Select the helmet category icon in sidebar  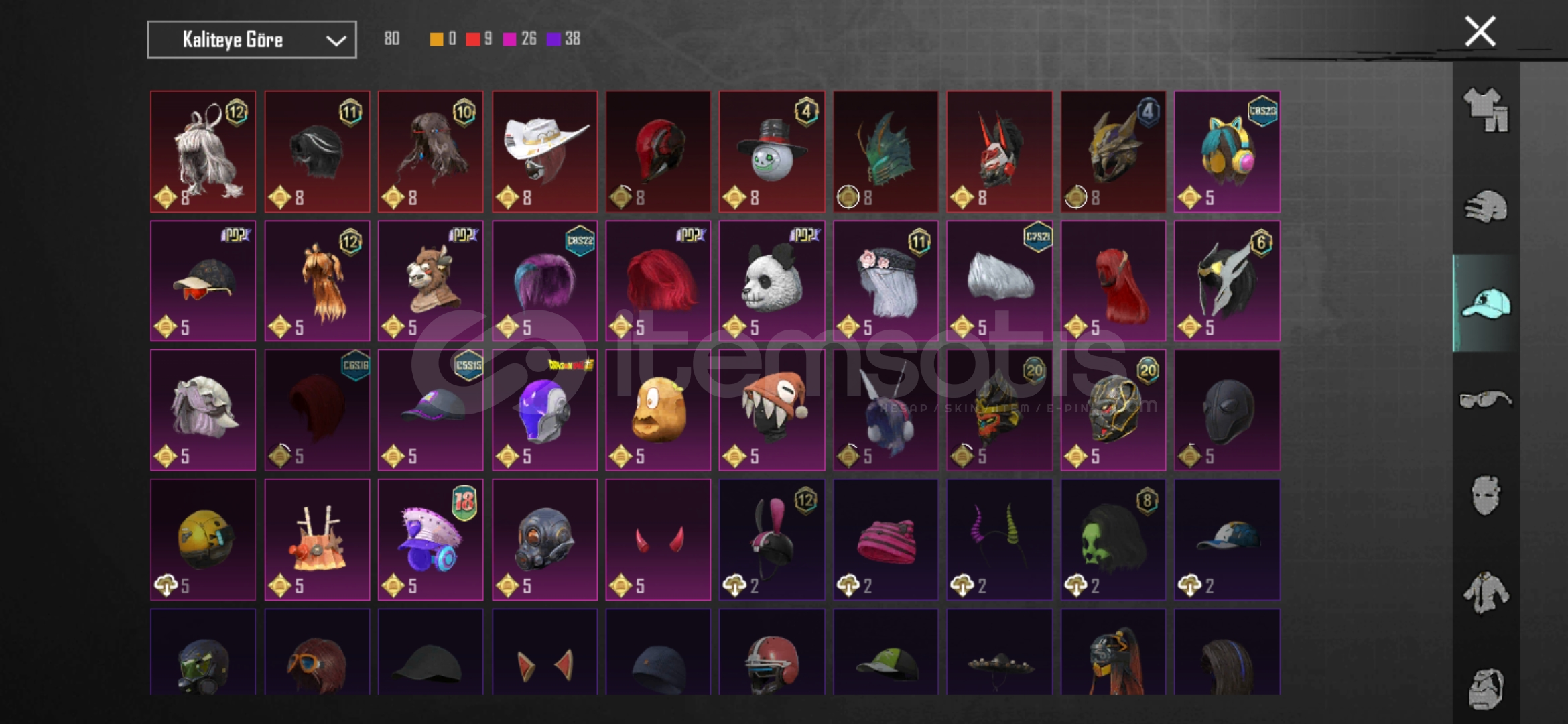point(1486,207)
